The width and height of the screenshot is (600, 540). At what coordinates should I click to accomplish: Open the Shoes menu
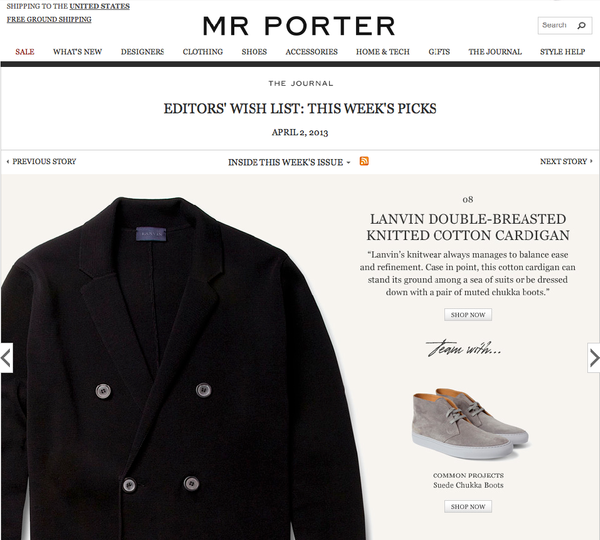[x=254, y=52]
